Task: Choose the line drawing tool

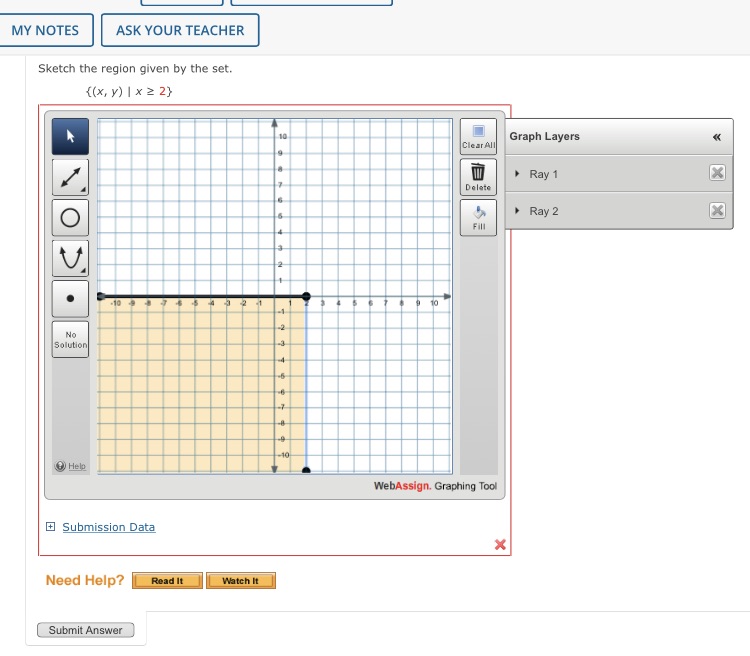Action: (x=70, y=178)
